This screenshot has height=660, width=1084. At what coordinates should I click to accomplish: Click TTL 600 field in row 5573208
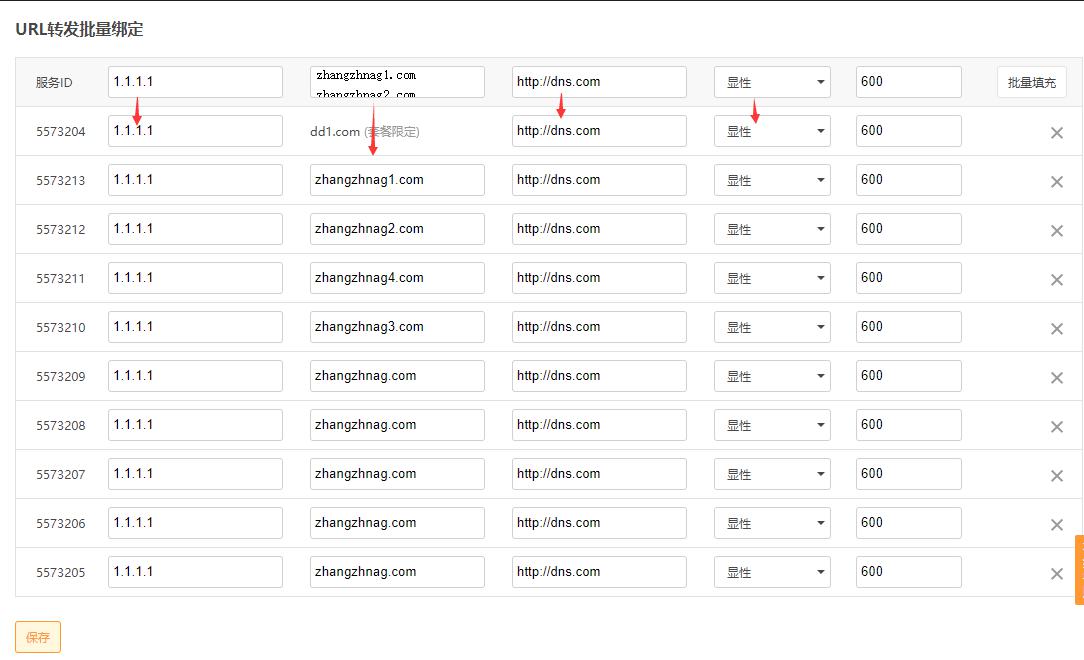908,425
